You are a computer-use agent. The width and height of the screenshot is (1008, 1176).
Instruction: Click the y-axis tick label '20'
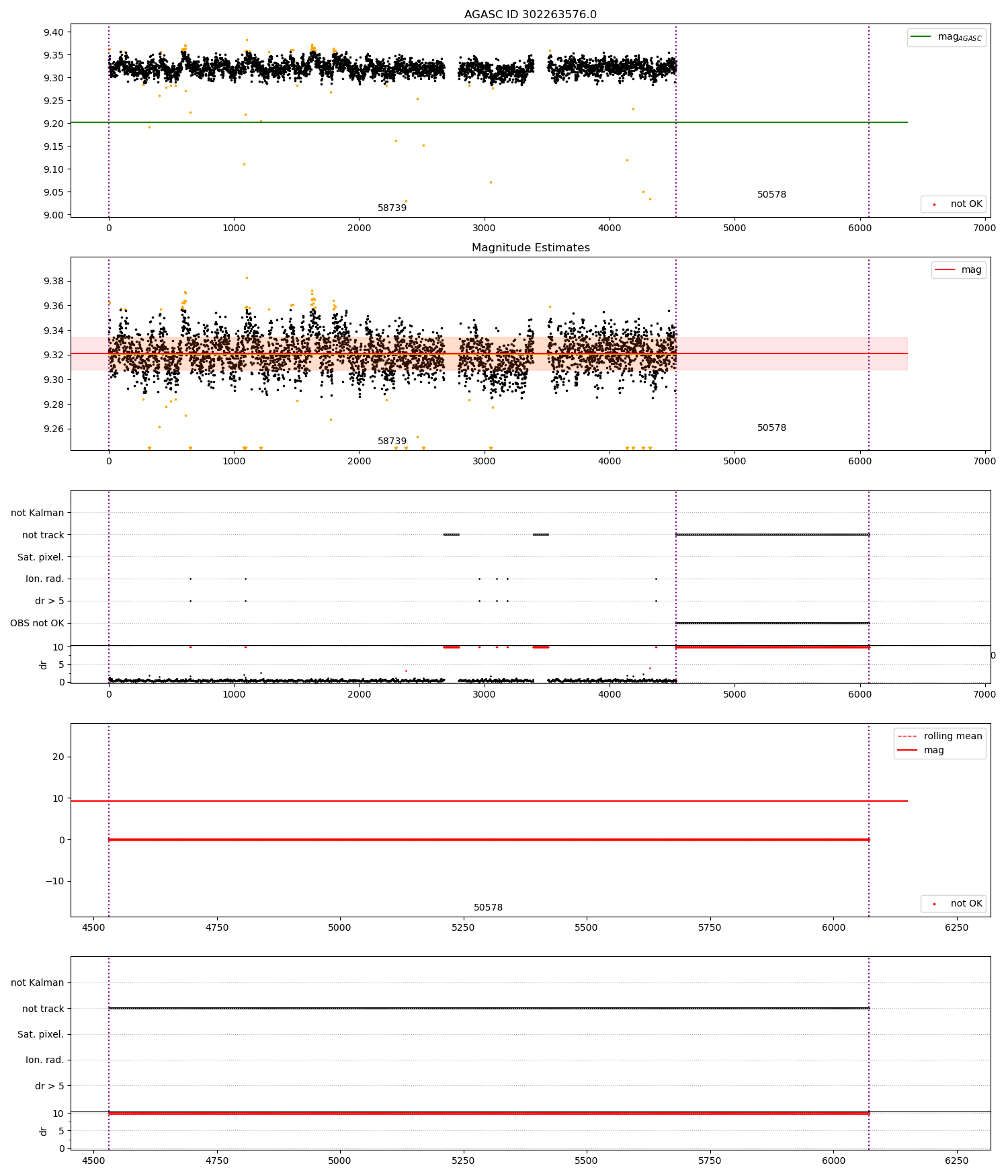(x=59, y=757)
